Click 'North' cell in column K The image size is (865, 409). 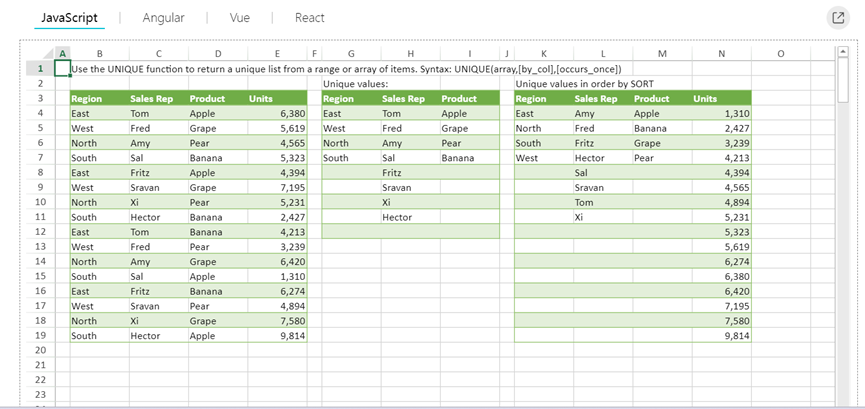pos(544,129)
